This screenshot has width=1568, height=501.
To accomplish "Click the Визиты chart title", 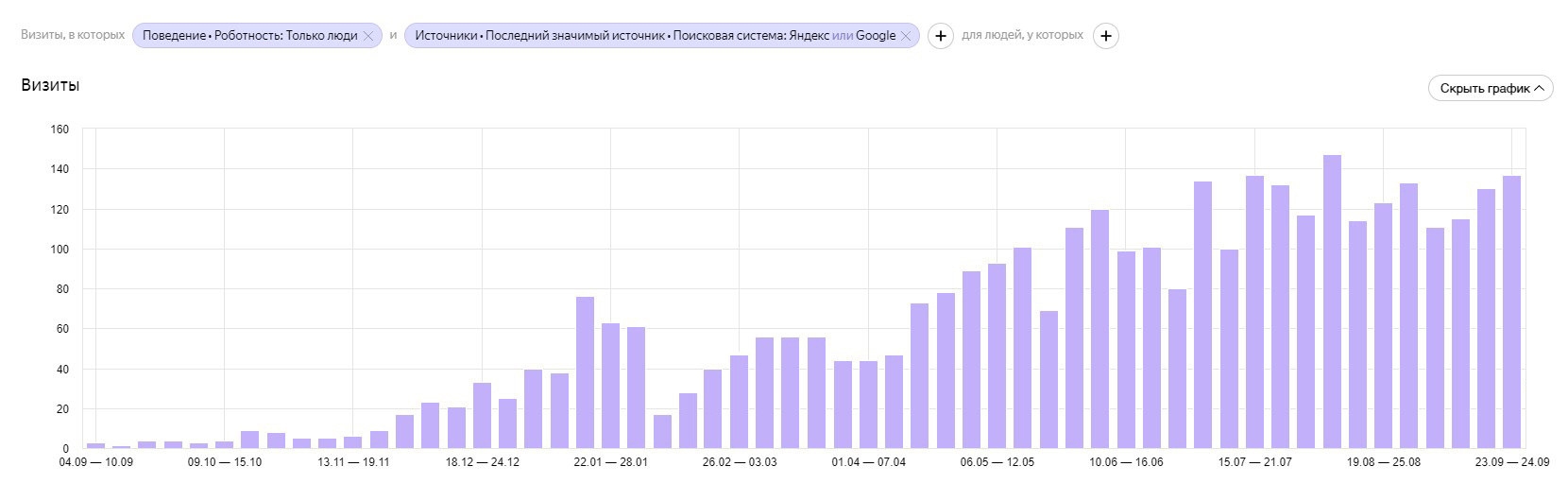I will (x=50, y=86).
